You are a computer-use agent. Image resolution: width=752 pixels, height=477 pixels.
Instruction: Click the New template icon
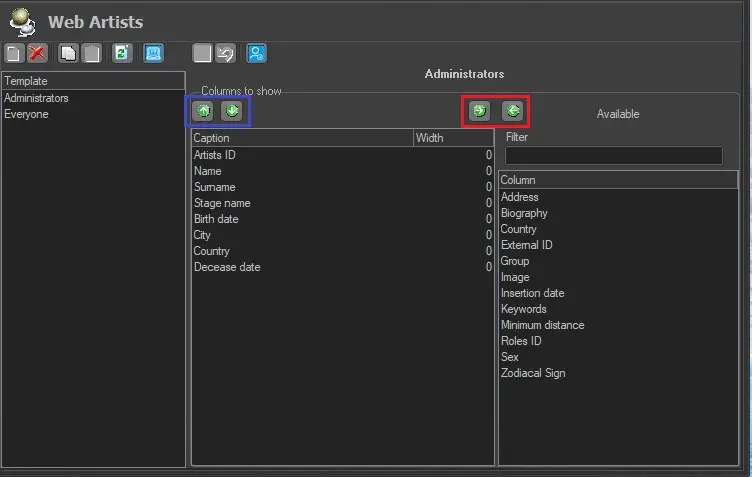pyautogui.click(x=14, y=54)
